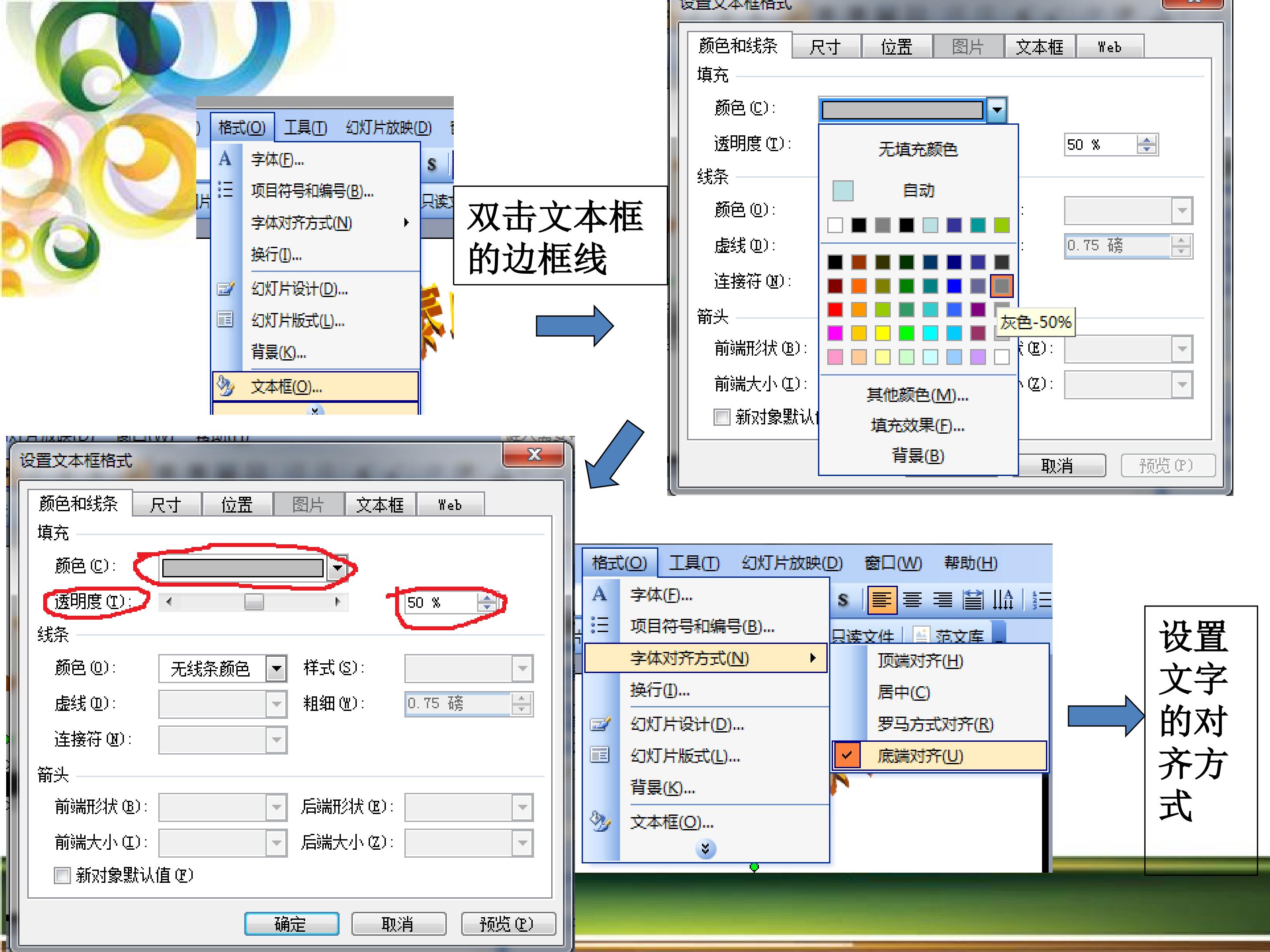This screenshot has width=1270, height=952.
Task: Click the text shadow S icon next to align-left
Action: (x=843, y=600)
